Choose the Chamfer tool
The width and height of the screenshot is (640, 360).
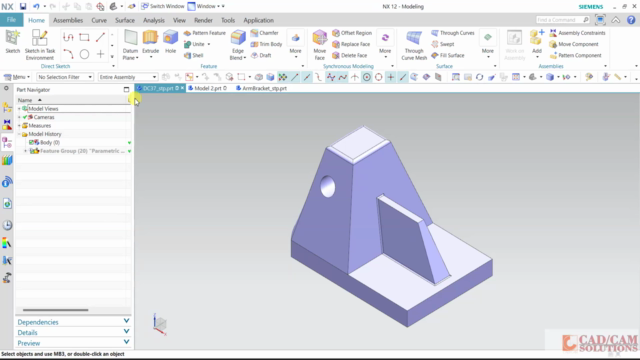coord(264,33)
